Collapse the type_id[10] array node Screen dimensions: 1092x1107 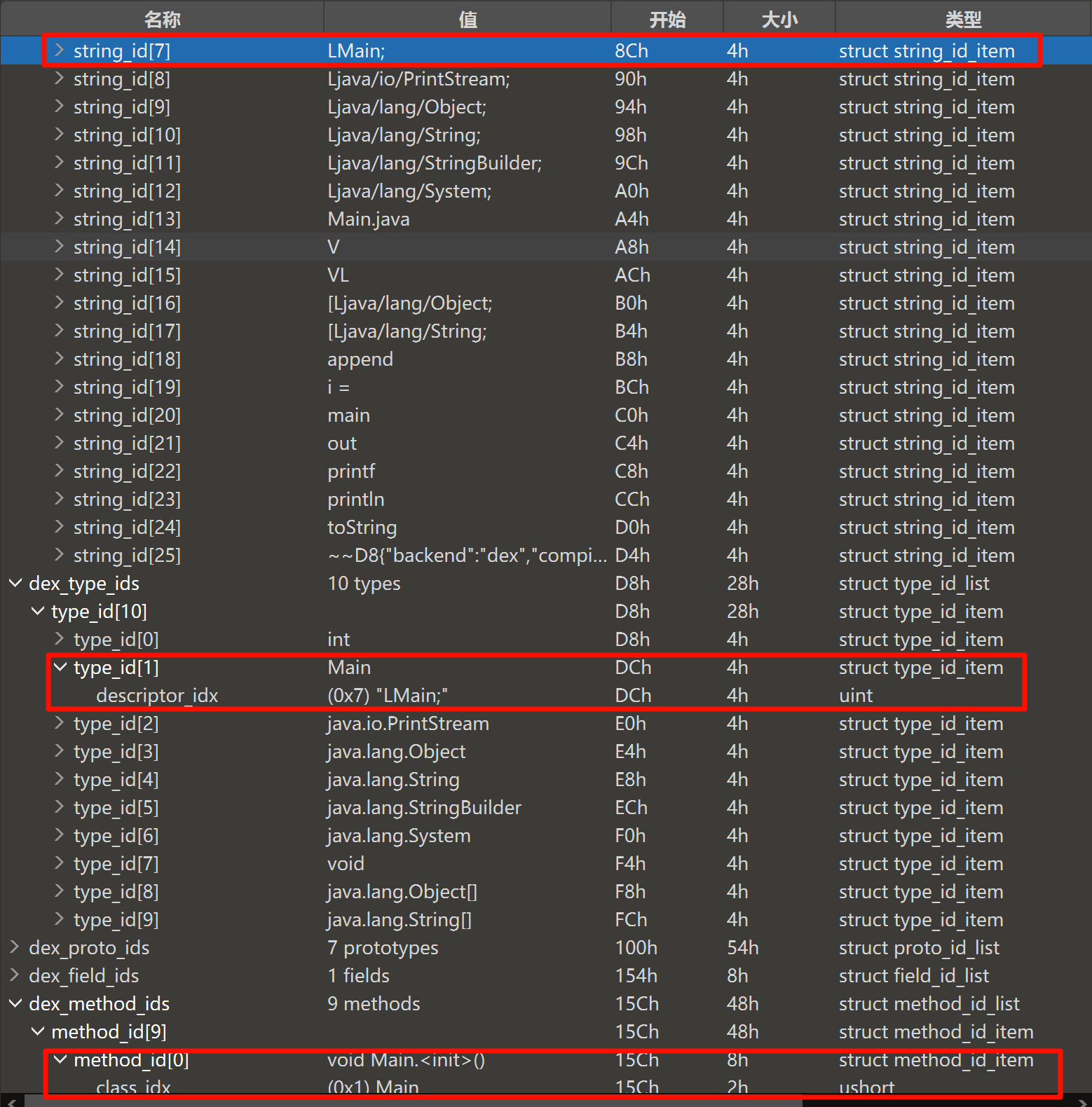tap(37, 611)
